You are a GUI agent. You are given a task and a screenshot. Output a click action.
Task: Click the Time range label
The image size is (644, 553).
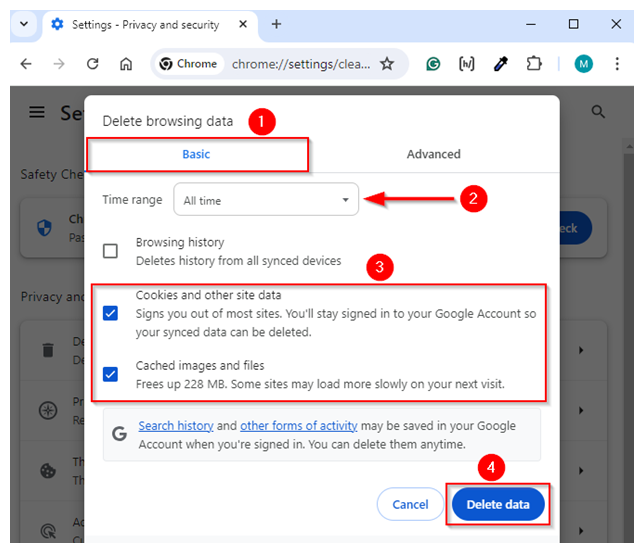pyautogui.click(x=132, y=200)
